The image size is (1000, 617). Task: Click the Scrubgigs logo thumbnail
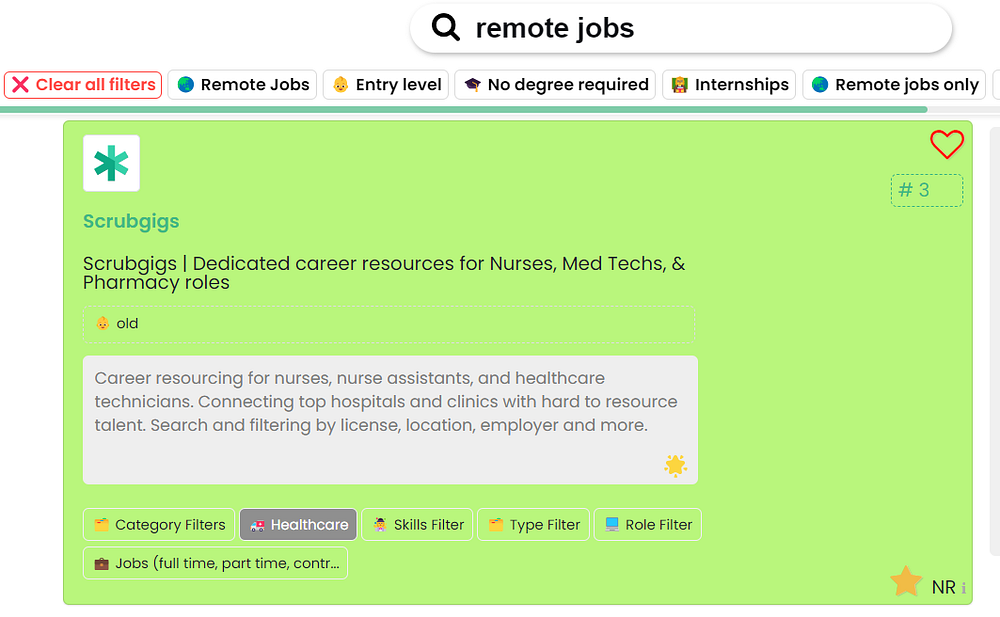[x=111, y=163]
